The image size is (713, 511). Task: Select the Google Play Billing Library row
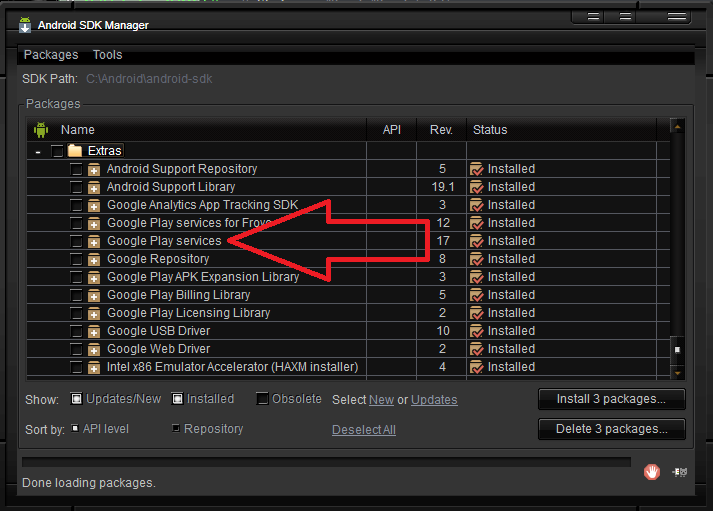click(x=348, y=295)
